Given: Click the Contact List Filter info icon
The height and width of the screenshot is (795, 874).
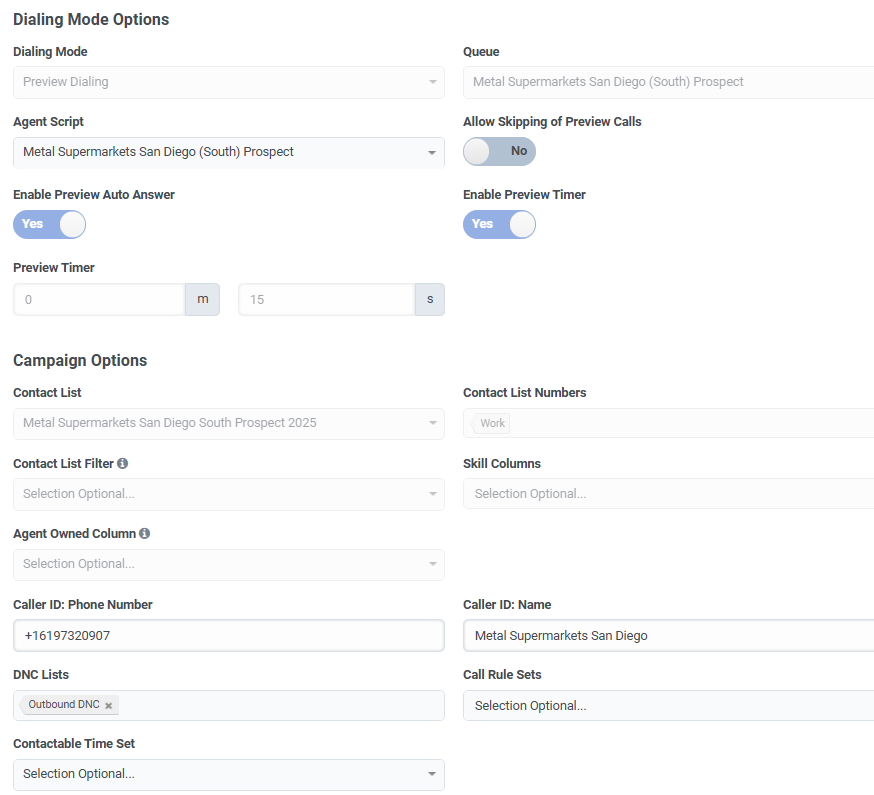Looking at the screenshot, I should pyautogui.click(x=122, y=464).
